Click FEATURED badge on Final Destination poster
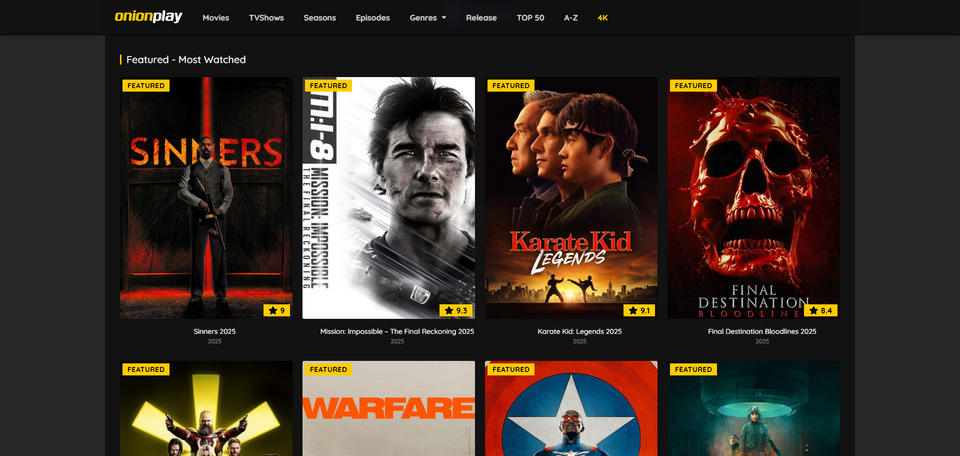 (x=693, y=86)
